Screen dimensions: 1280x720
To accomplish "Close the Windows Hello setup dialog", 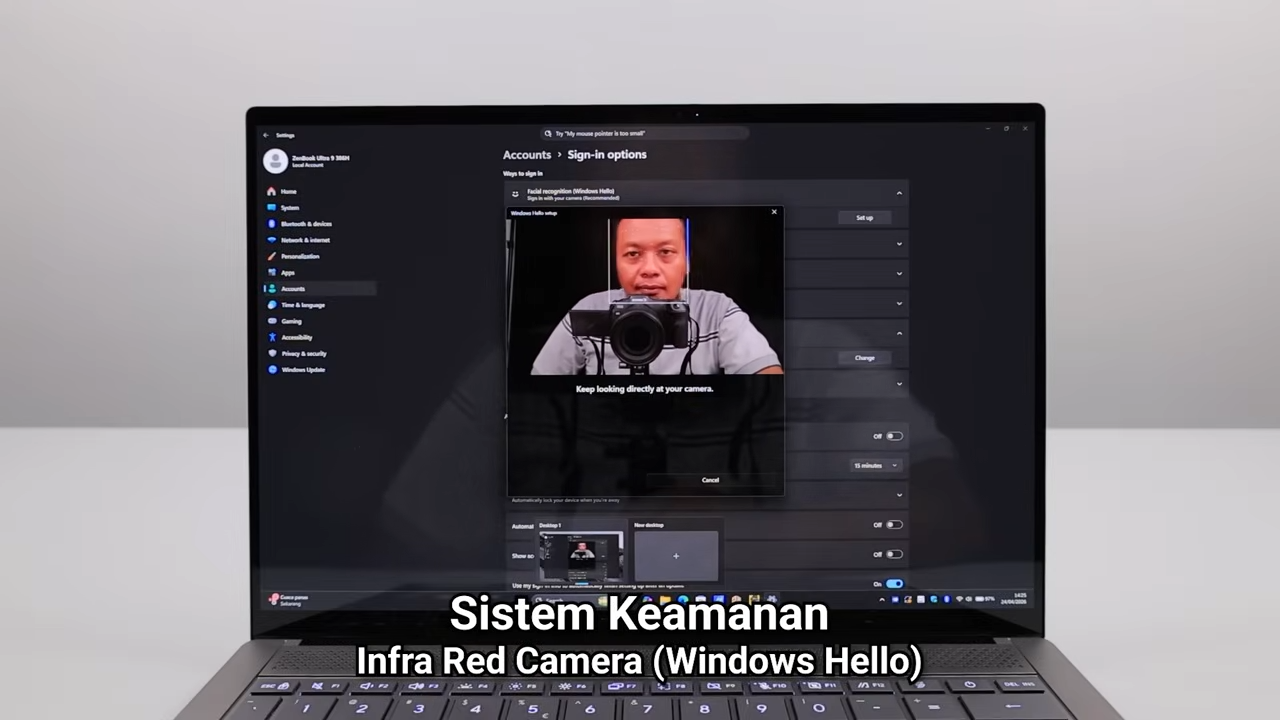I will [x=774, y=212].
